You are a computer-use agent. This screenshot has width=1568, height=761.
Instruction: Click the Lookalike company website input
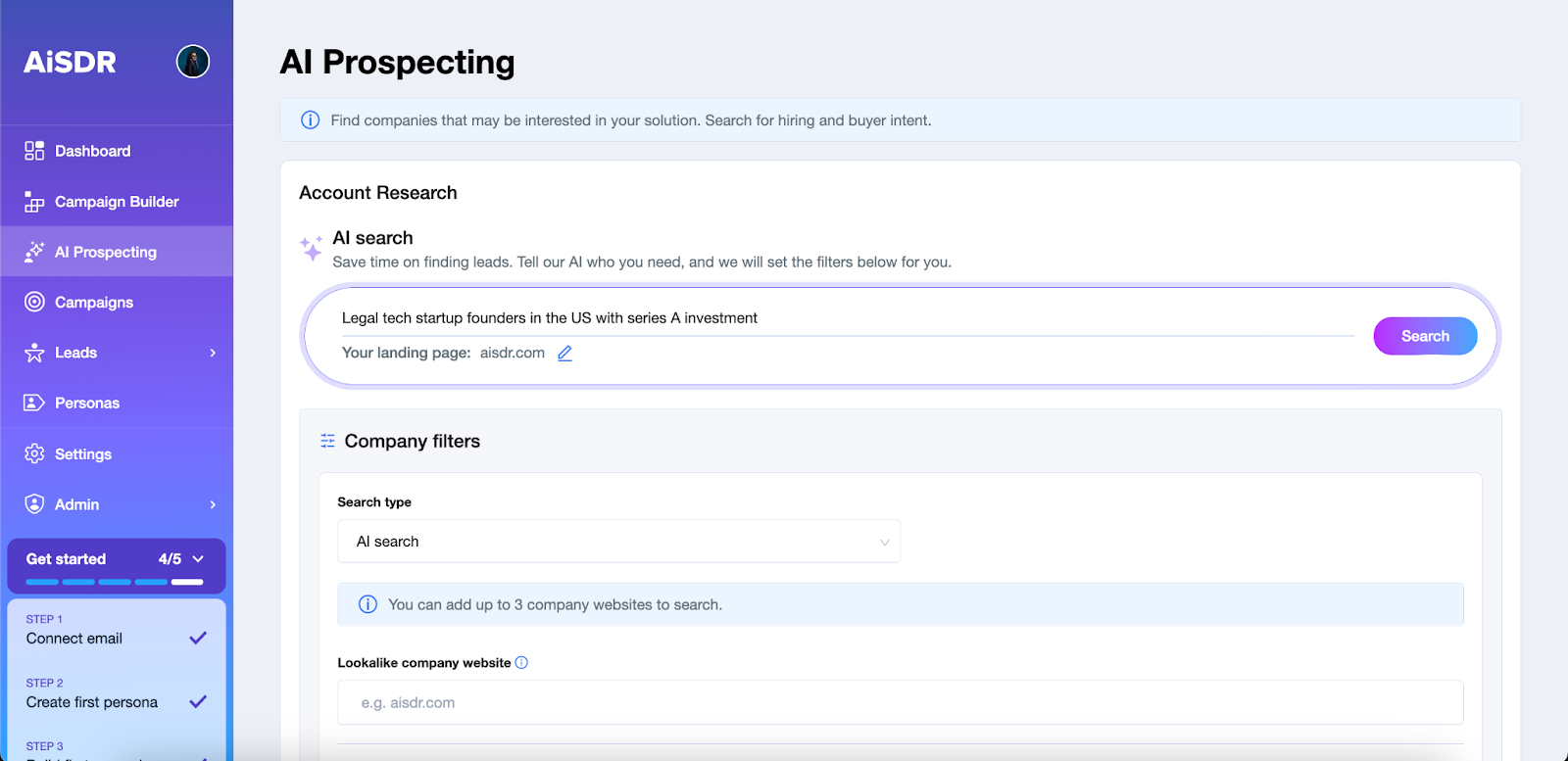point(901,702)
